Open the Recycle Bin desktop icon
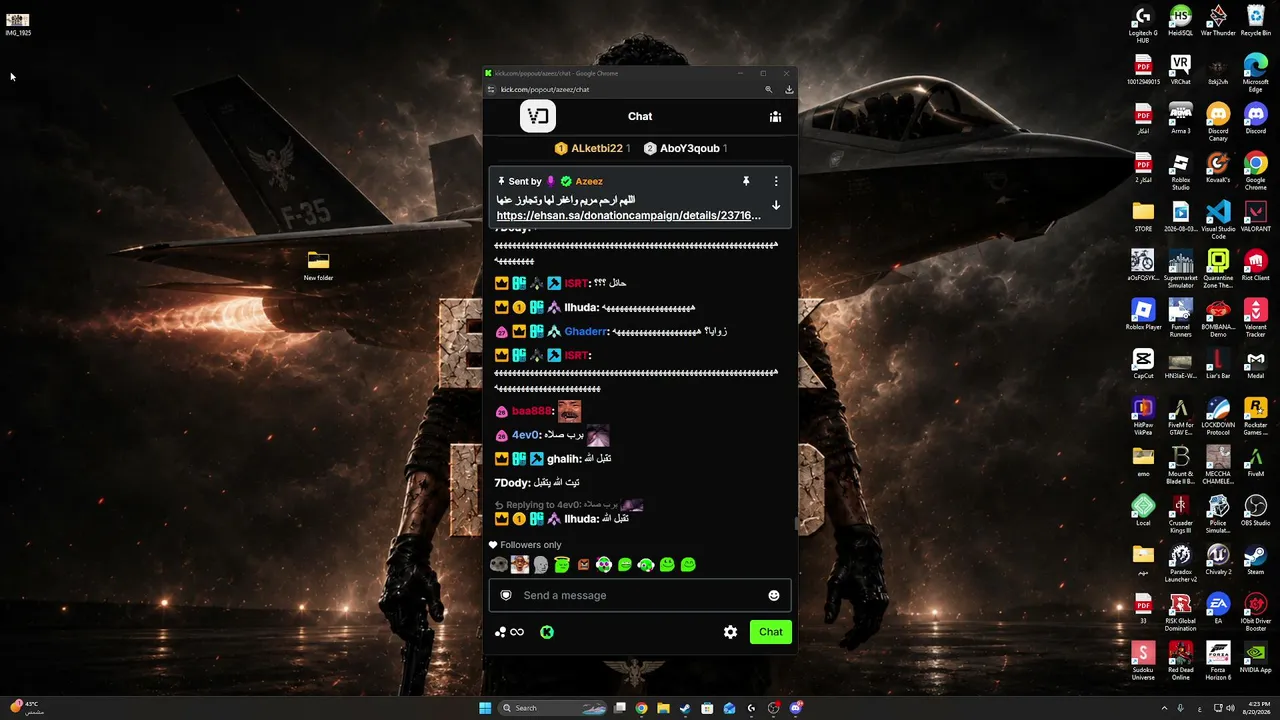Viewport: 1280px width, 720px height. [1256, 20]
